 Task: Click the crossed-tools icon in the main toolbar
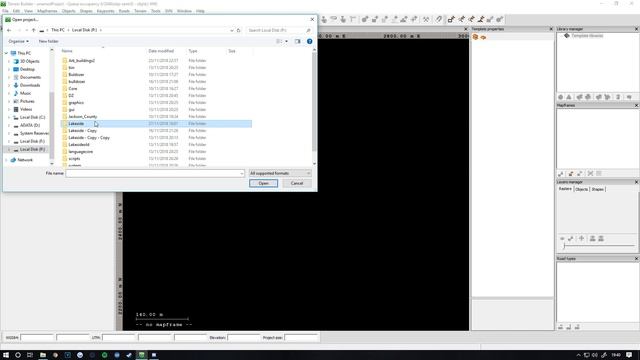pyautogui.click(x=426, y=19)
